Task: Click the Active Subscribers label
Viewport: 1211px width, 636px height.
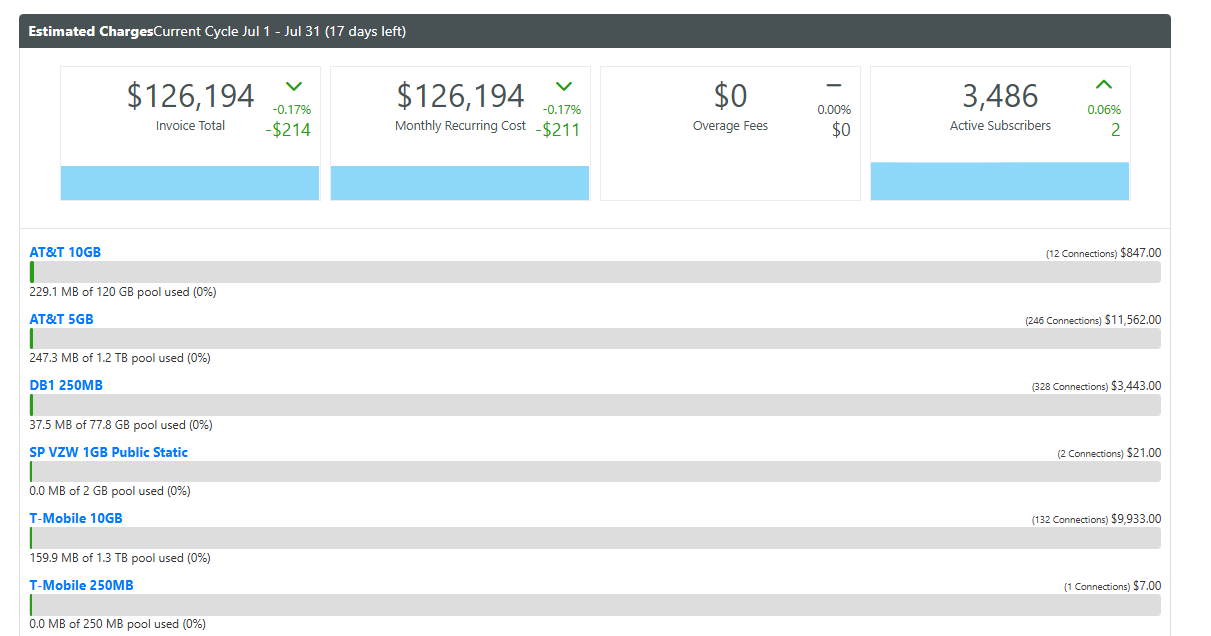Action: tap(1000, 126)
